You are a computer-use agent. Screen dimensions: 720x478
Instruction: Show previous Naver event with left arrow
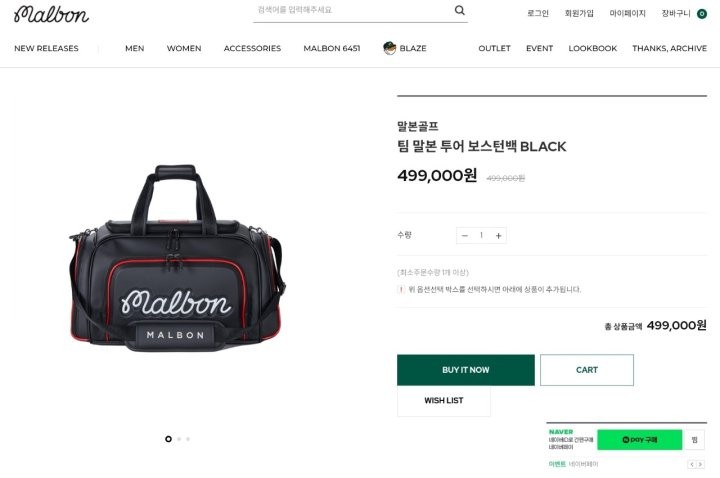tap(692, 465)
